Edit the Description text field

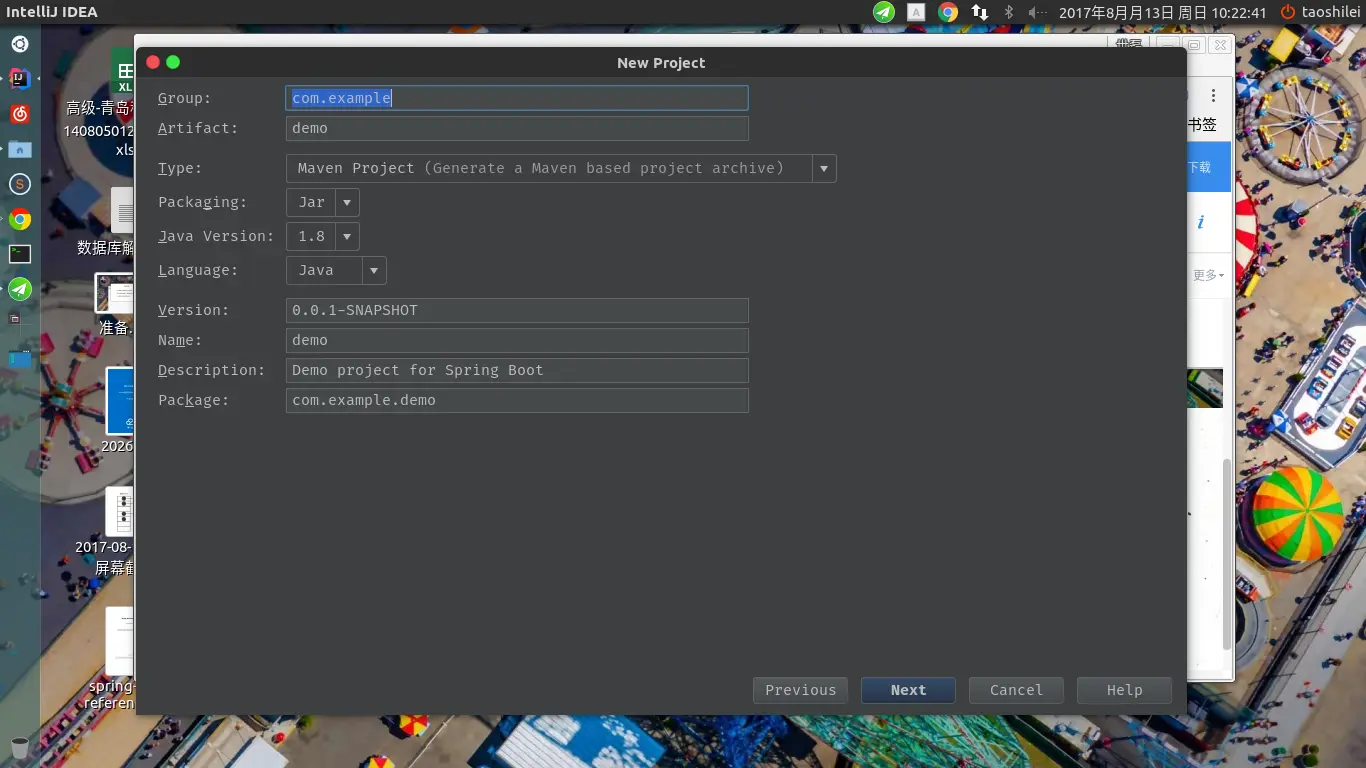pyautogui.click(x=517, y=370)
